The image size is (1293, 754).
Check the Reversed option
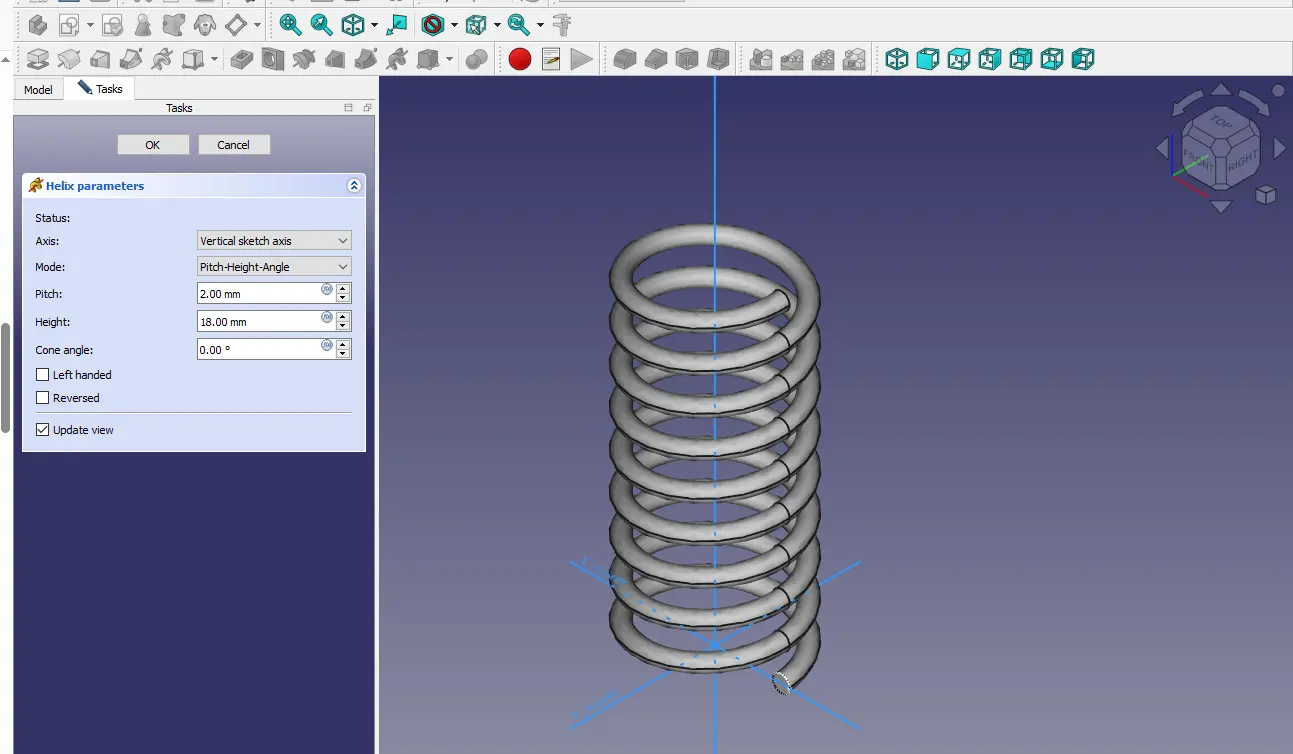pyautogui.click(x=43, y=398)
